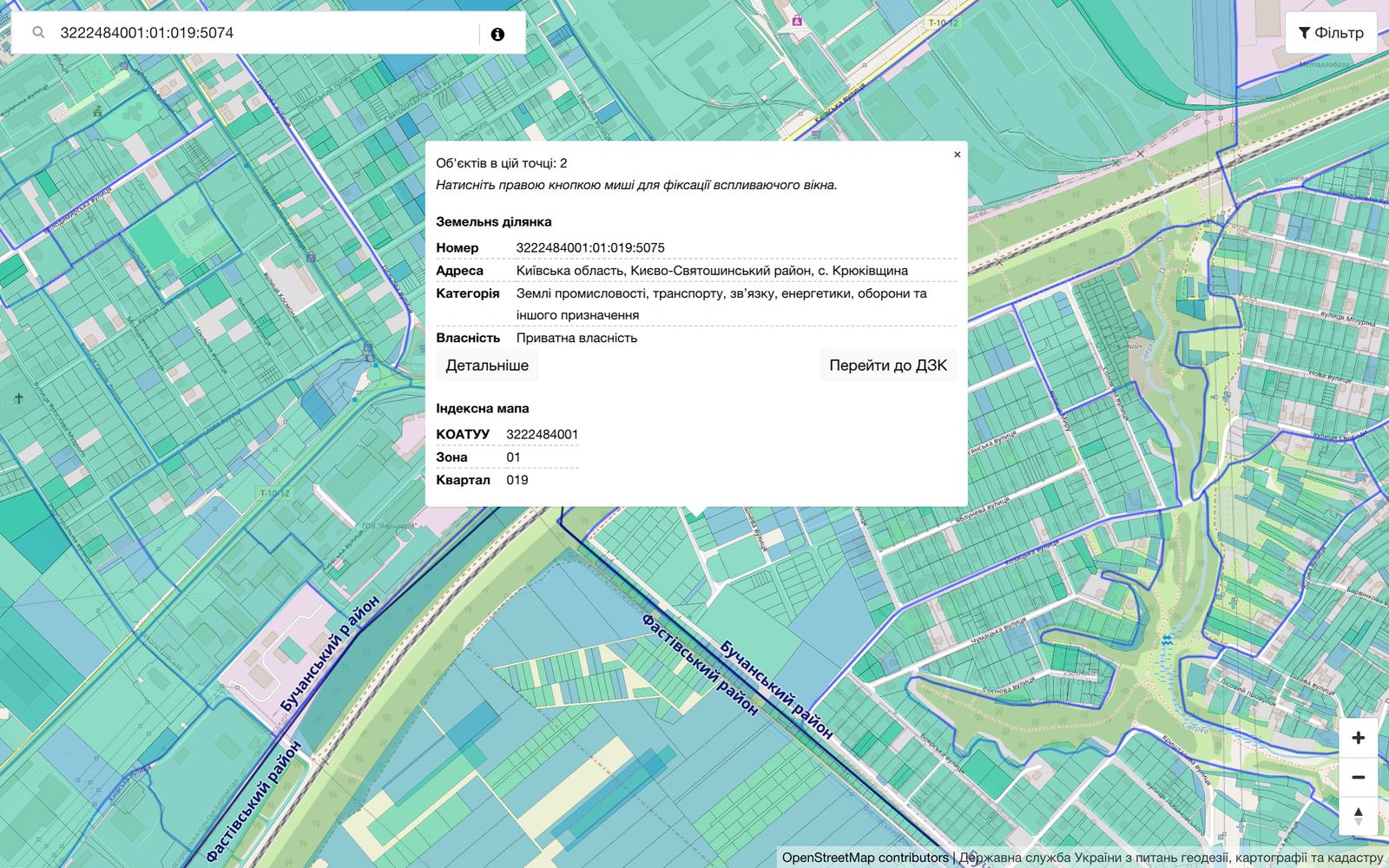
Task: Open Державна служба України attribution link
Action: tap(1171, 858)
